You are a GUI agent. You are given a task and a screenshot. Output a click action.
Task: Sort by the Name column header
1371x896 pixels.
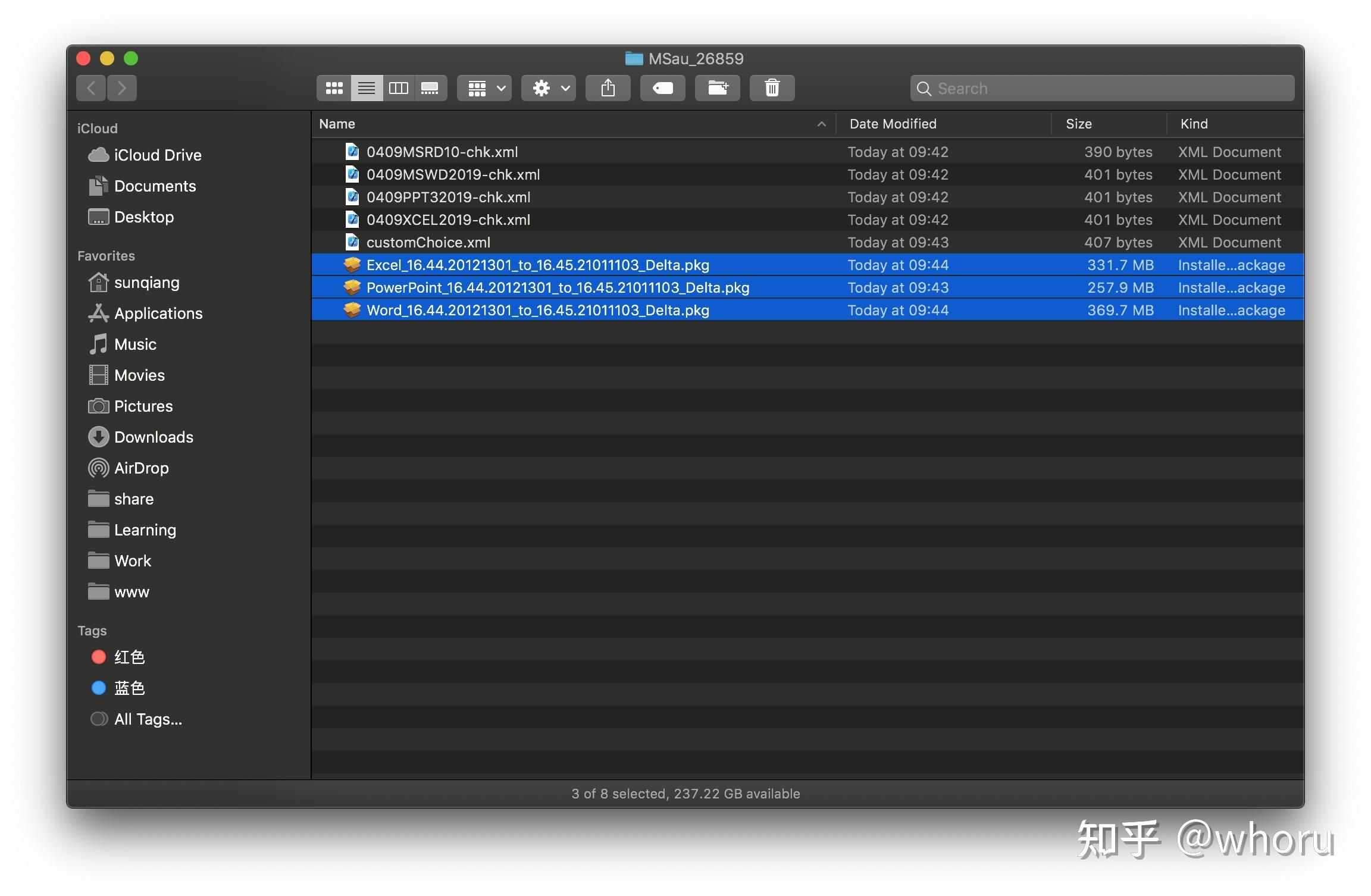coord(574,124)
